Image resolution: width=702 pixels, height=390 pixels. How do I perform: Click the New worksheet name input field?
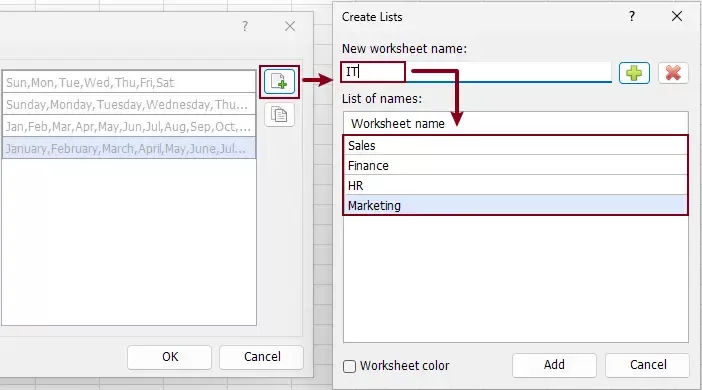click(476, 72)
